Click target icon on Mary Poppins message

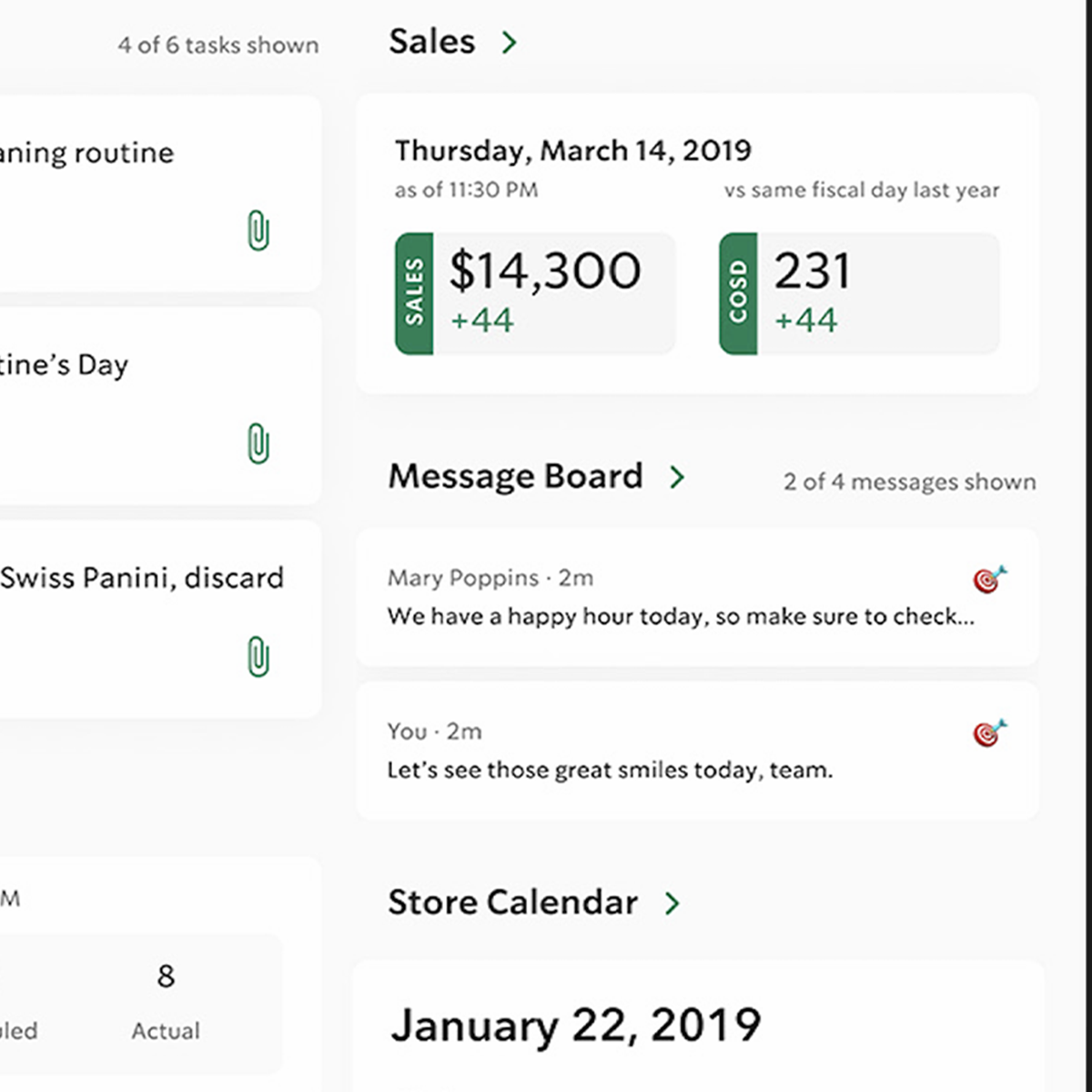989,579
